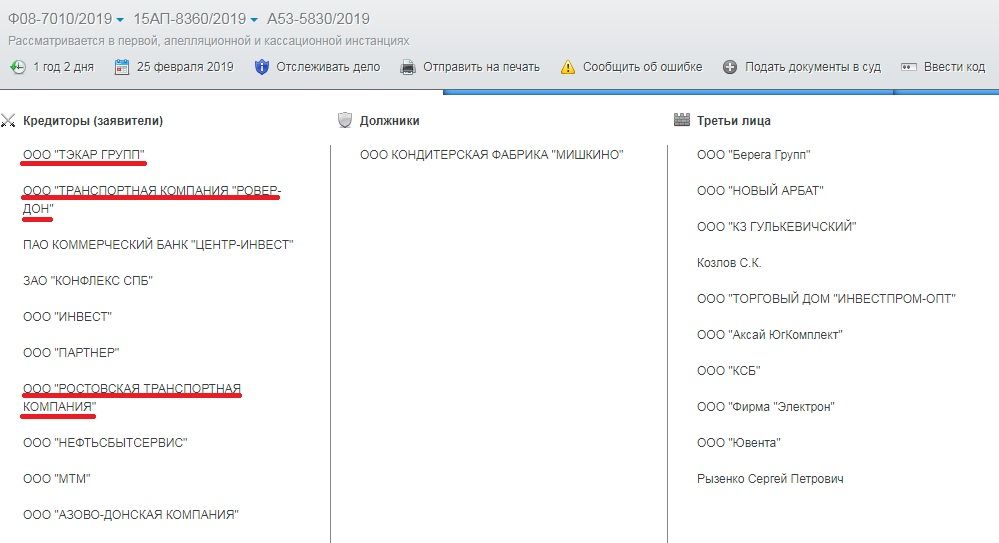Click the date 25 февраля 2019

pyautogui.click(x=185, y=67)
